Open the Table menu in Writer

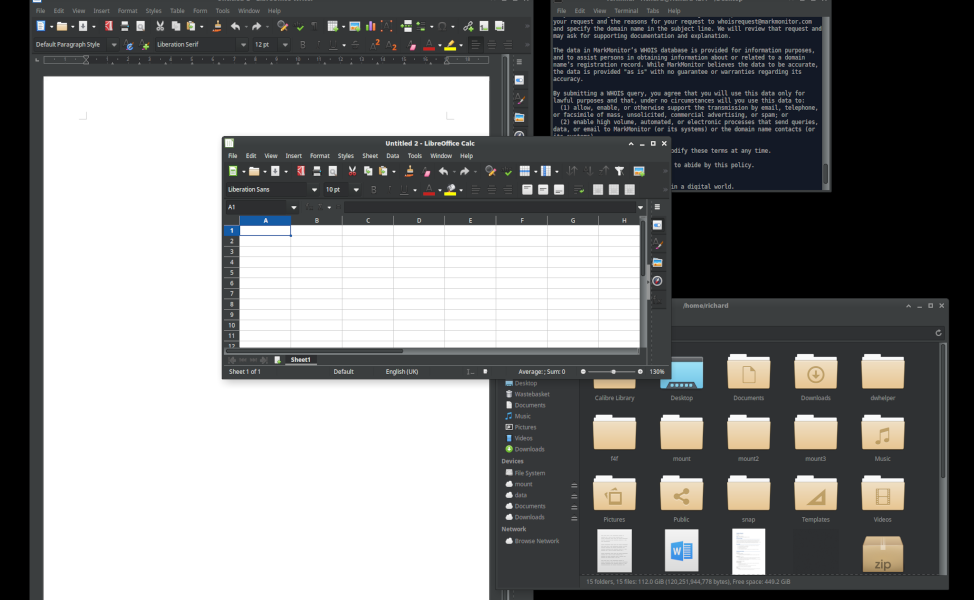point(177,11)
